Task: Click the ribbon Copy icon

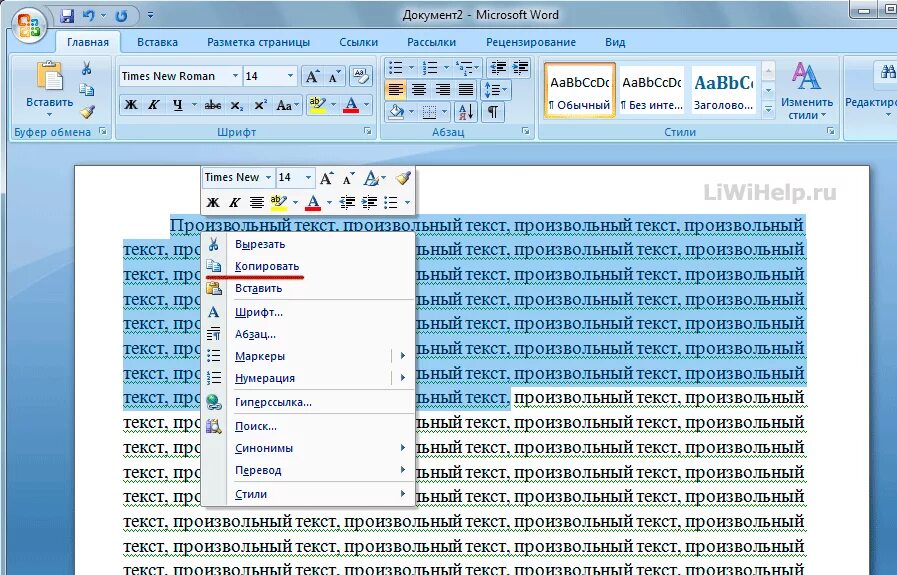Action: tap(86, 90)
